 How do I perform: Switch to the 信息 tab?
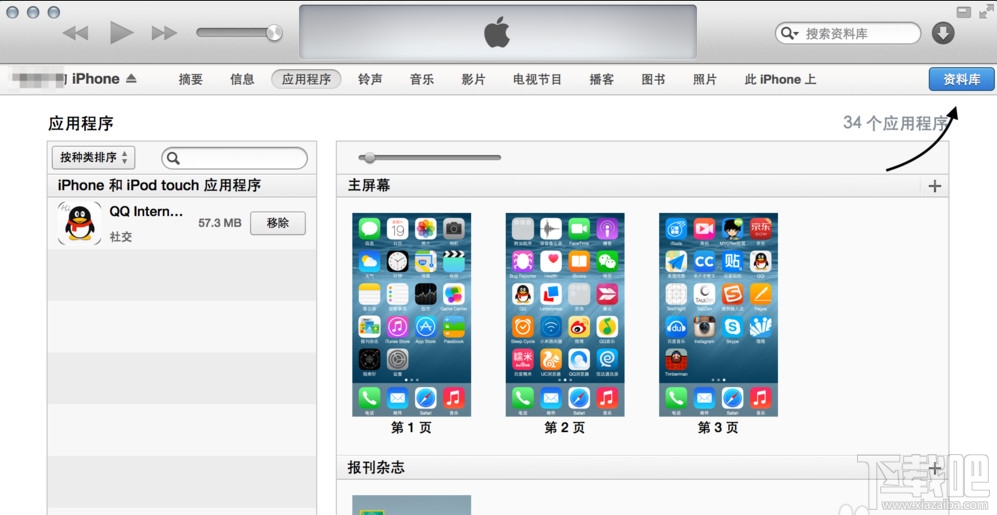242,79
